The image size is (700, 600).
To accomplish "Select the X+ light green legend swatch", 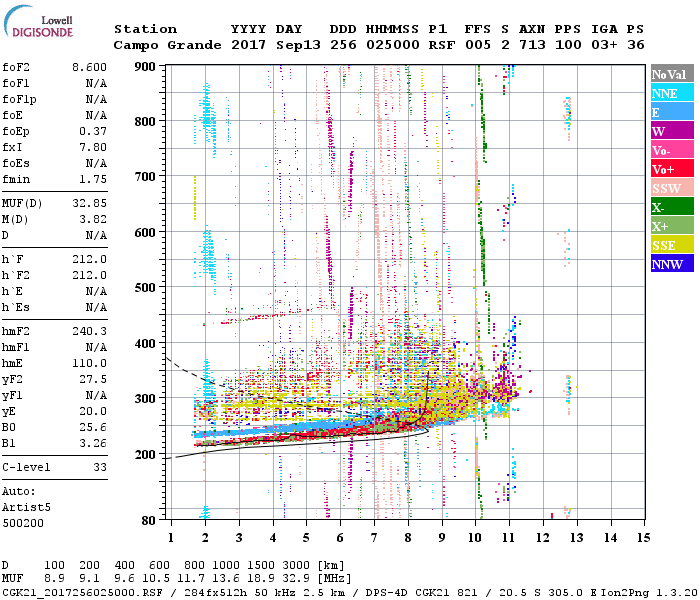I will click(672, 225).
